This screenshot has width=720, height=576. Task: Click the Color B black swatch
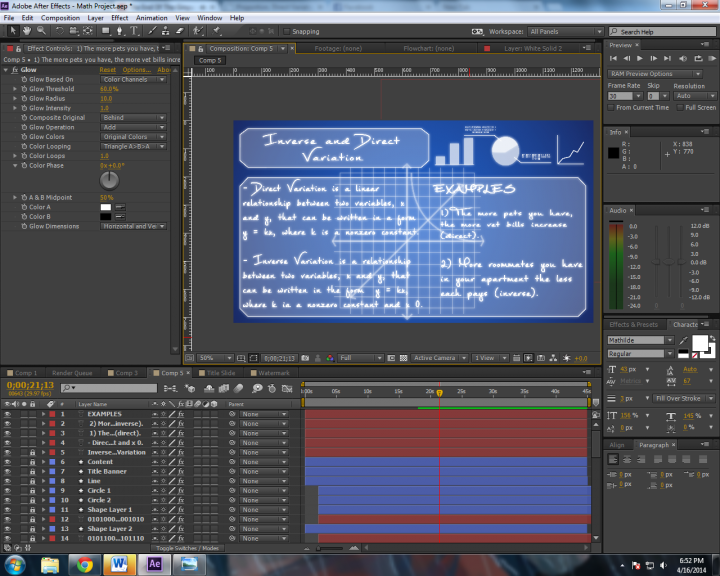tap(106, 217)
